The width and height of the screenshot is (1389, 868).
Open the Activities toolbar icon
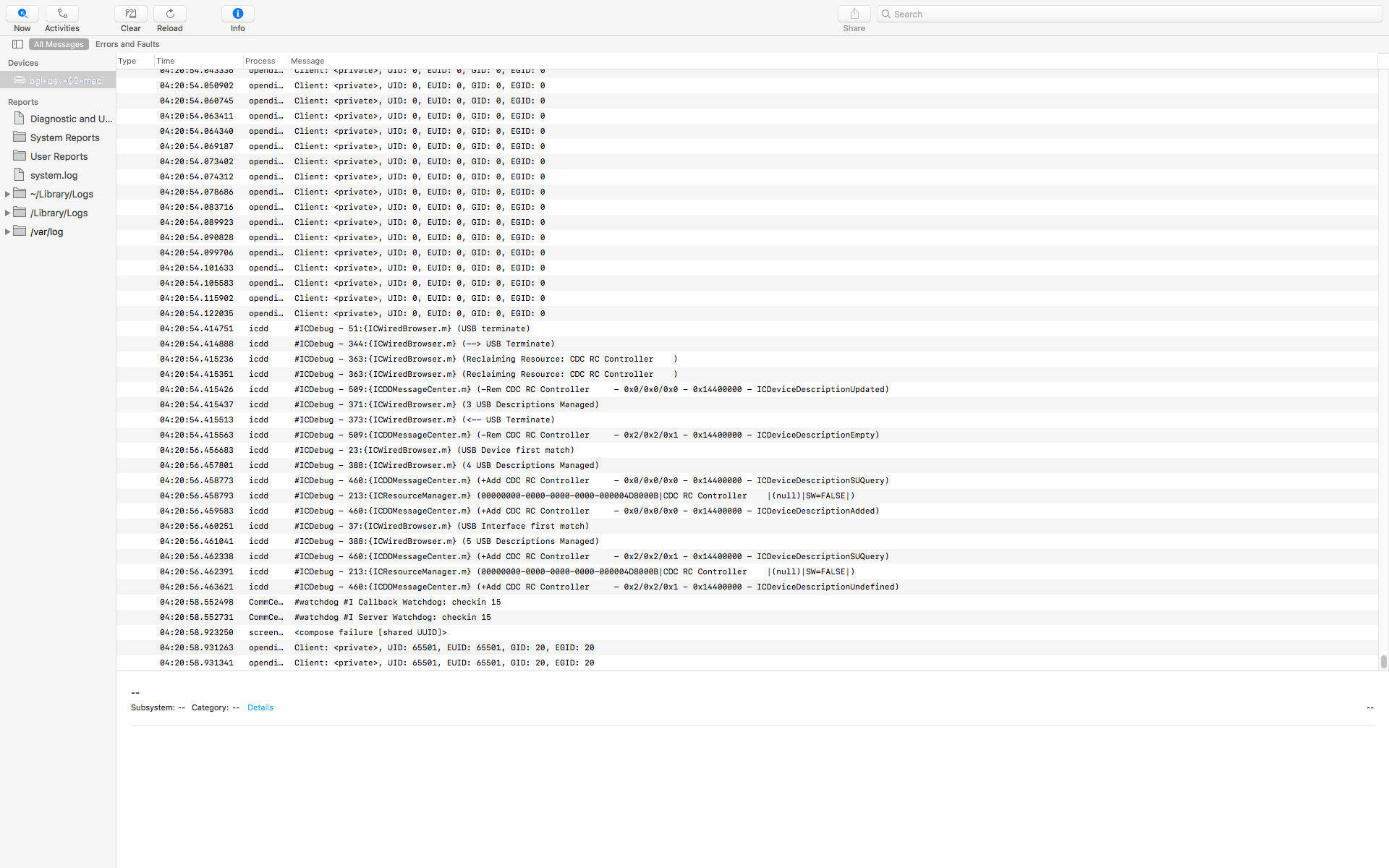[62, 14]
